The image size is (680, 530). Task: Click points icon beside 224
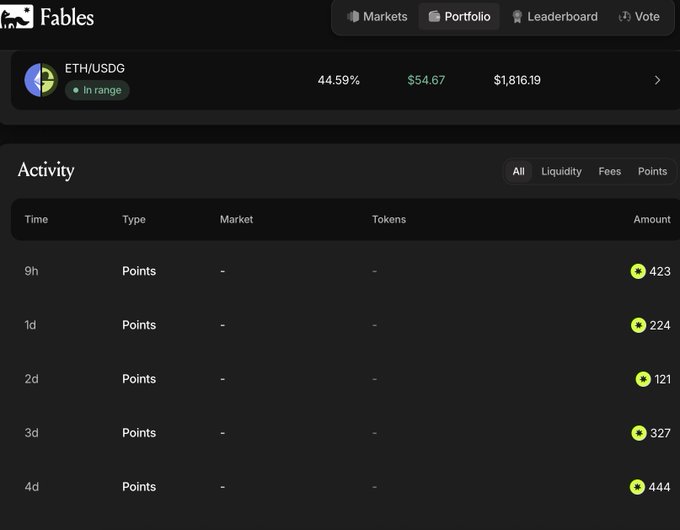(638, 325)
